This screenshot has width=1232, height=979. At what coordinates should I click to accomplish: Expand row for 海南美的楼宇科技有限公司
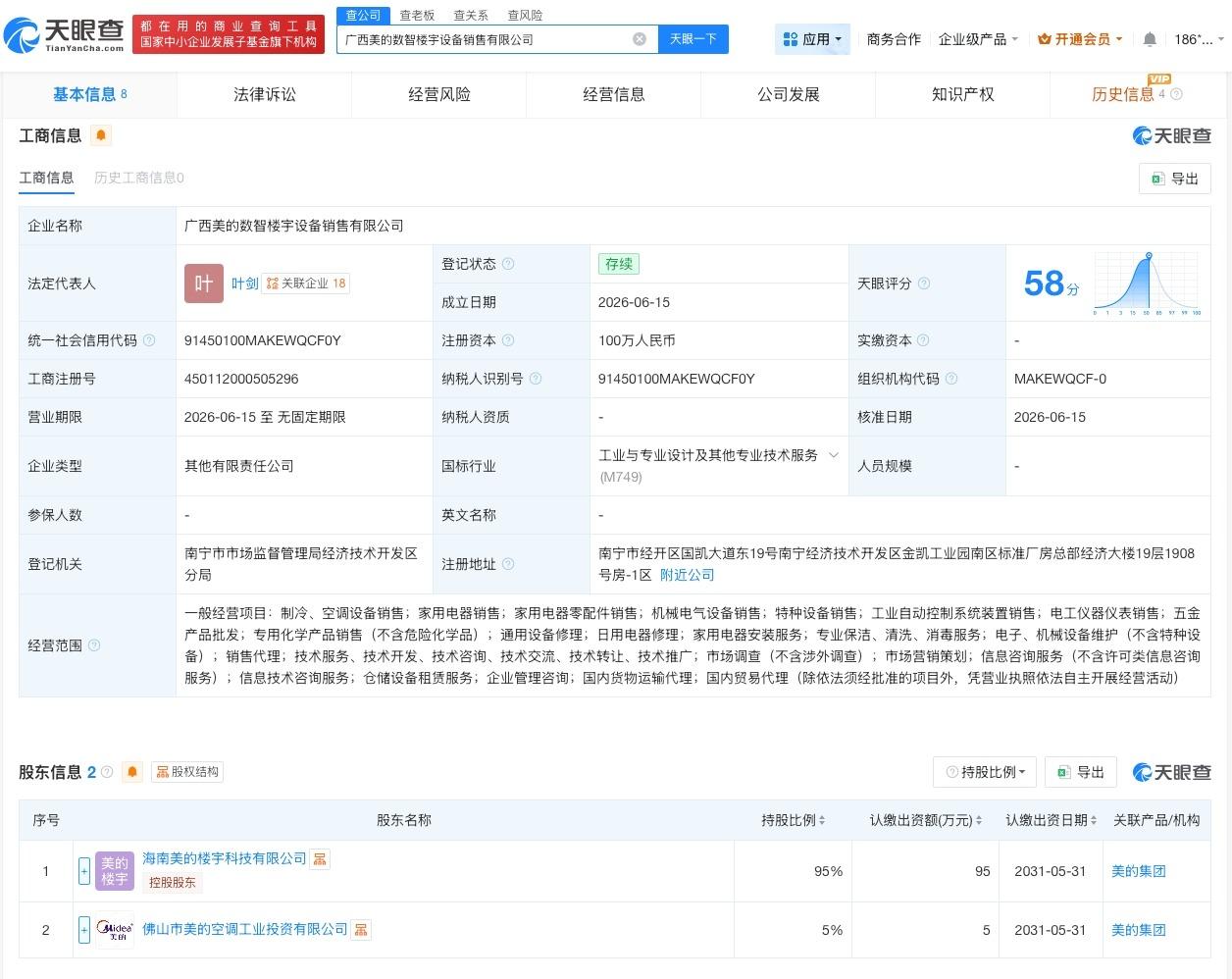click(84, 871)
